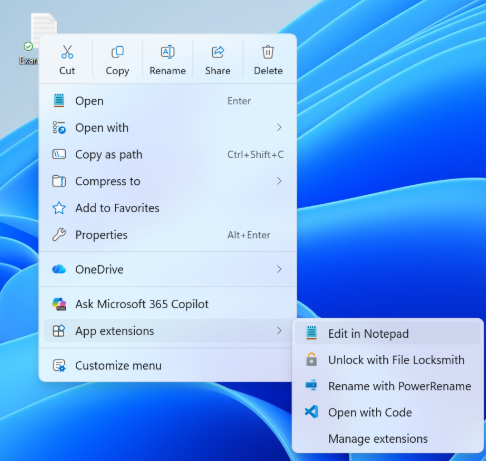
Task: Click the Enter shortcut hint
Action: pyautogui.click(x=239, y=101)
